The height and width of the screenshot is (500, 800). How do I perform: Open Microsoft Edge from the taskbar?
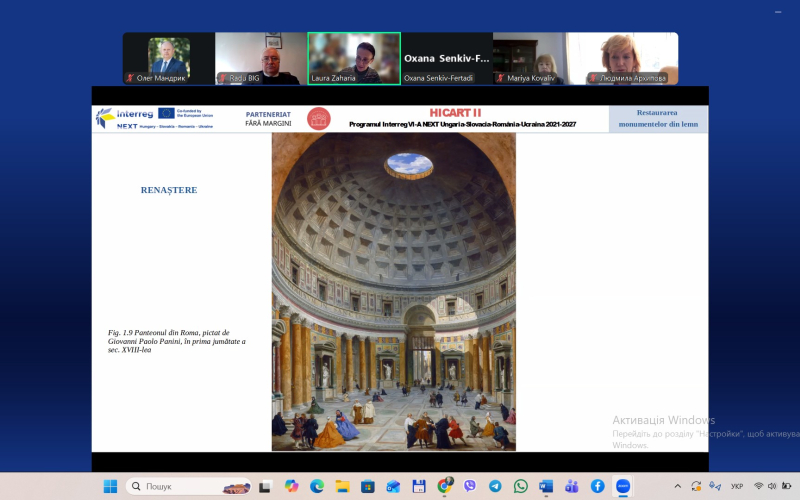pyautogui.click(x=317, y=486)
